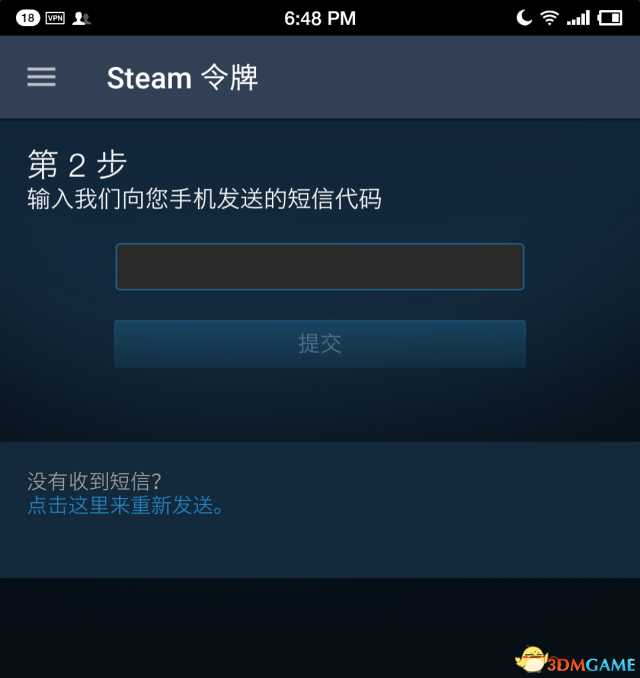Tap the battery indicator icon

pos(610,18)
